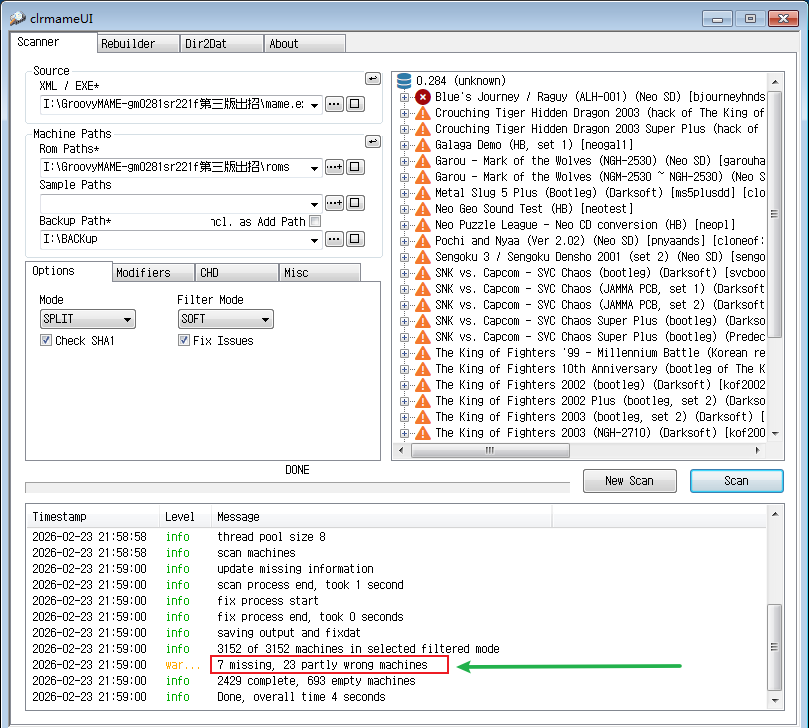Enable the Incl. as Add Path checkbox
Screen dimensions: 809x728
click(315, 222)
